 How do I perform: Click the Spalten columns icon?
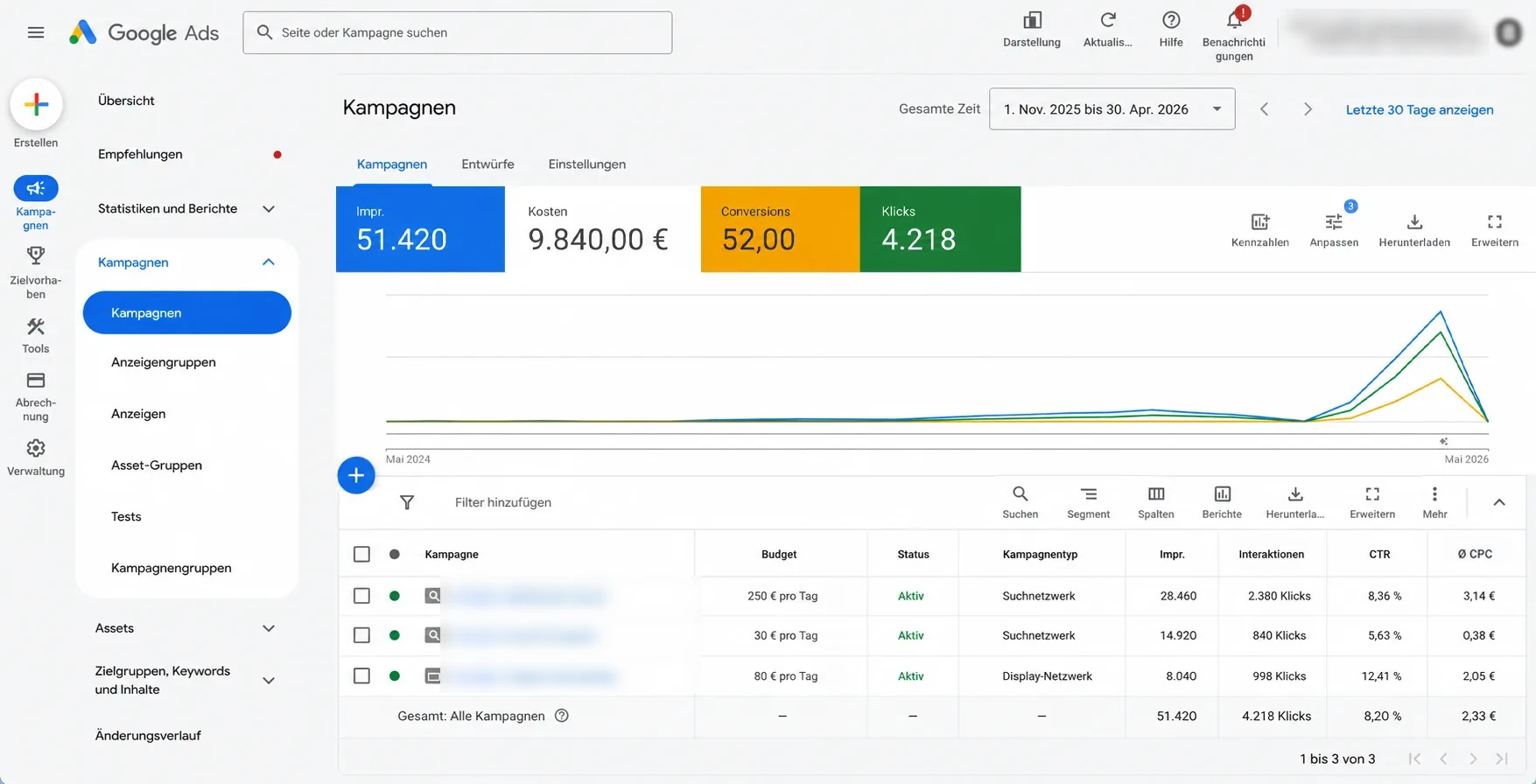1156,493
